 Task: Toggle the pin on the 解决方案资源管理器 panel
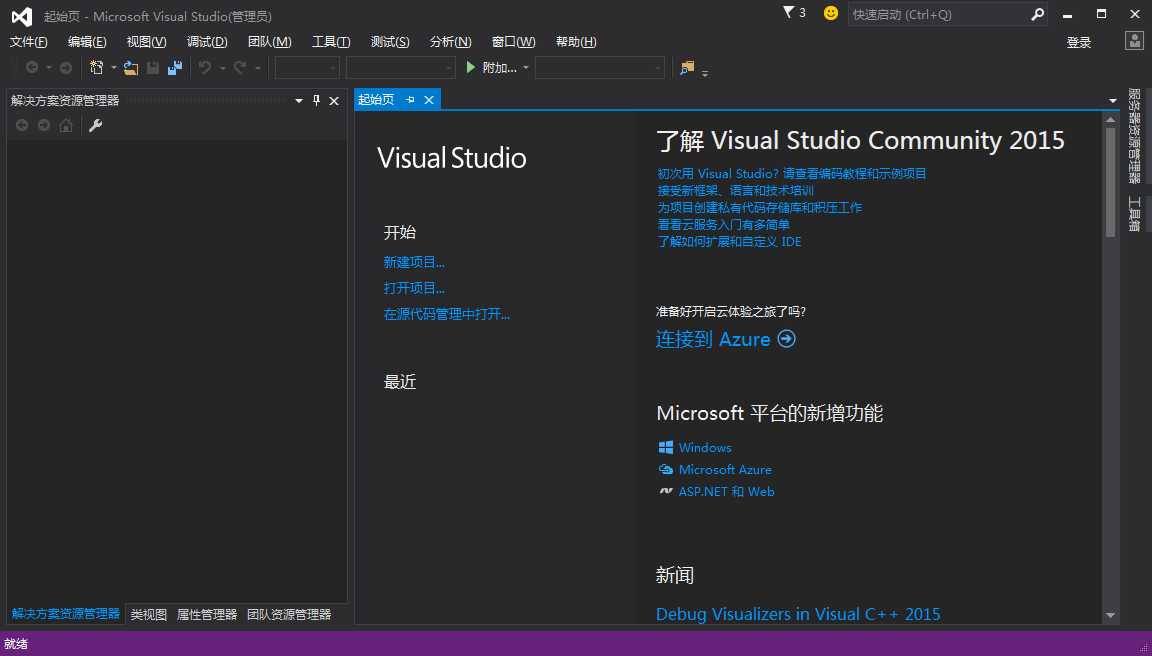(317, 100)
